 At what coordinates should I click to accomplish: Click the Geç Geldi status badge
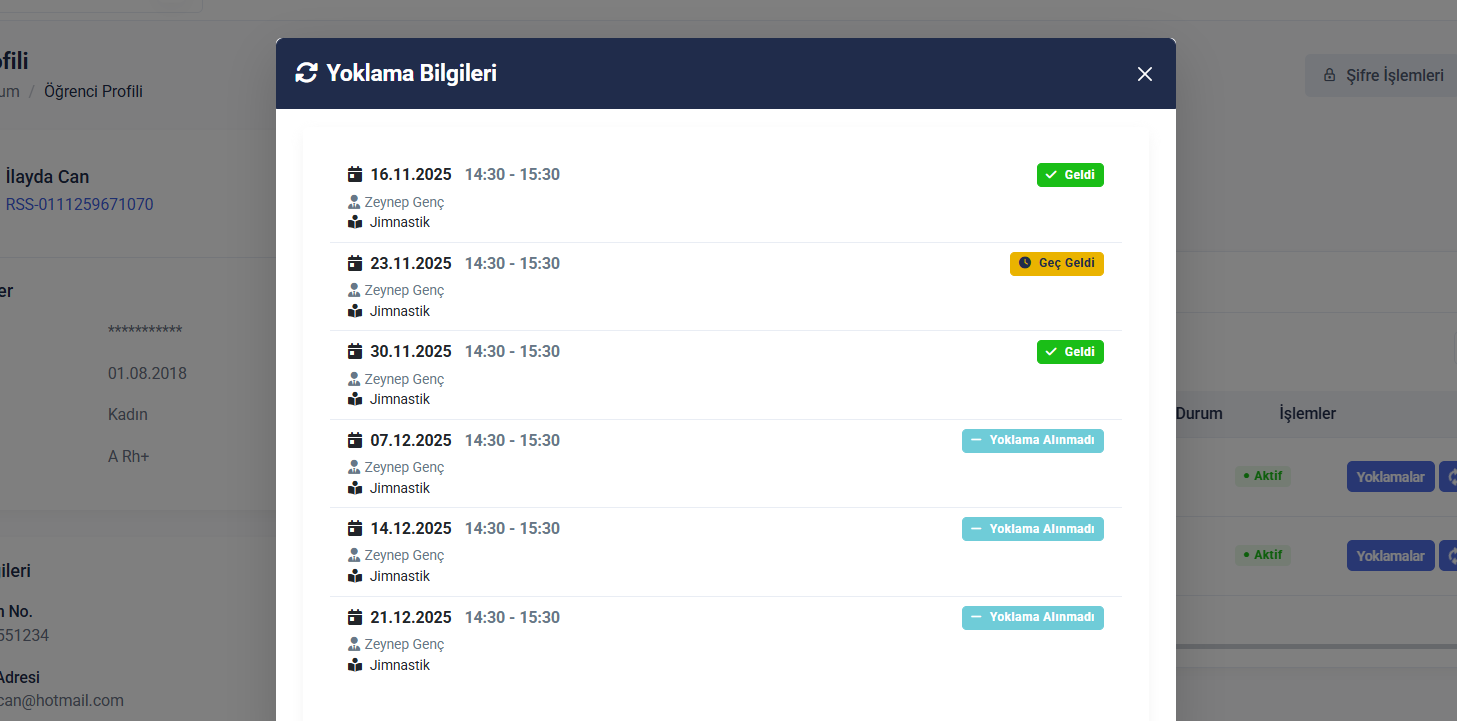pos(1057,264)
